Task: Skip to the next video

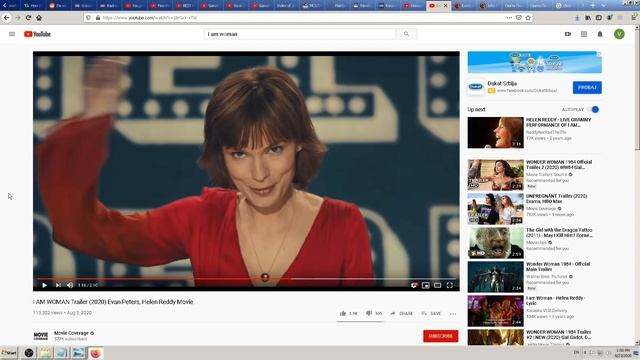Action: point(58,285)
